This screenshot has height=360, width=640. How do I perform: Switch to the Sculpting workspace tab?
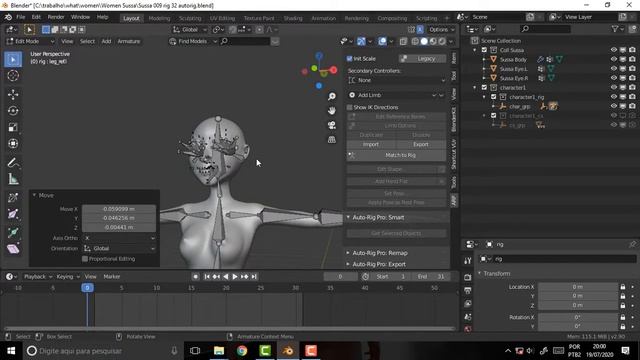pos(190,18)
